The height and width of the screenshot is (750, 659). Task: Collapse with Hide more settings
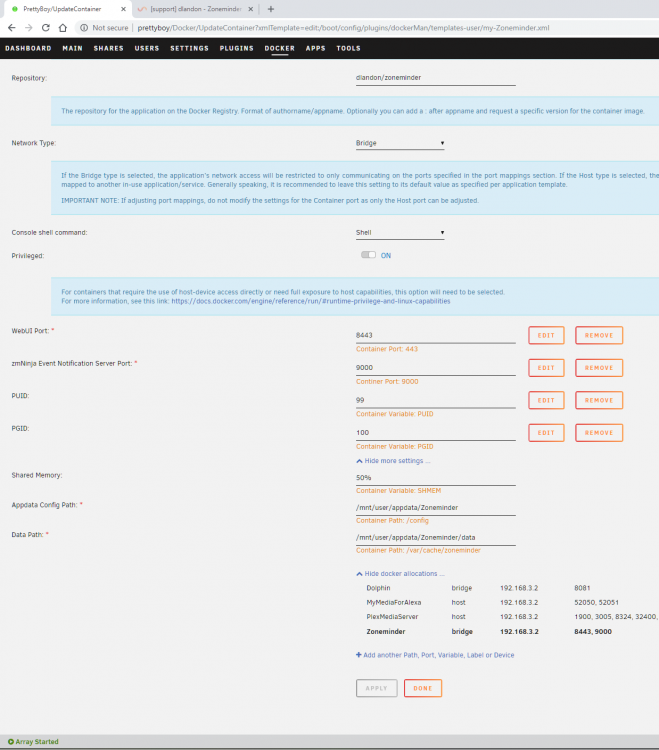pos(393,461)
